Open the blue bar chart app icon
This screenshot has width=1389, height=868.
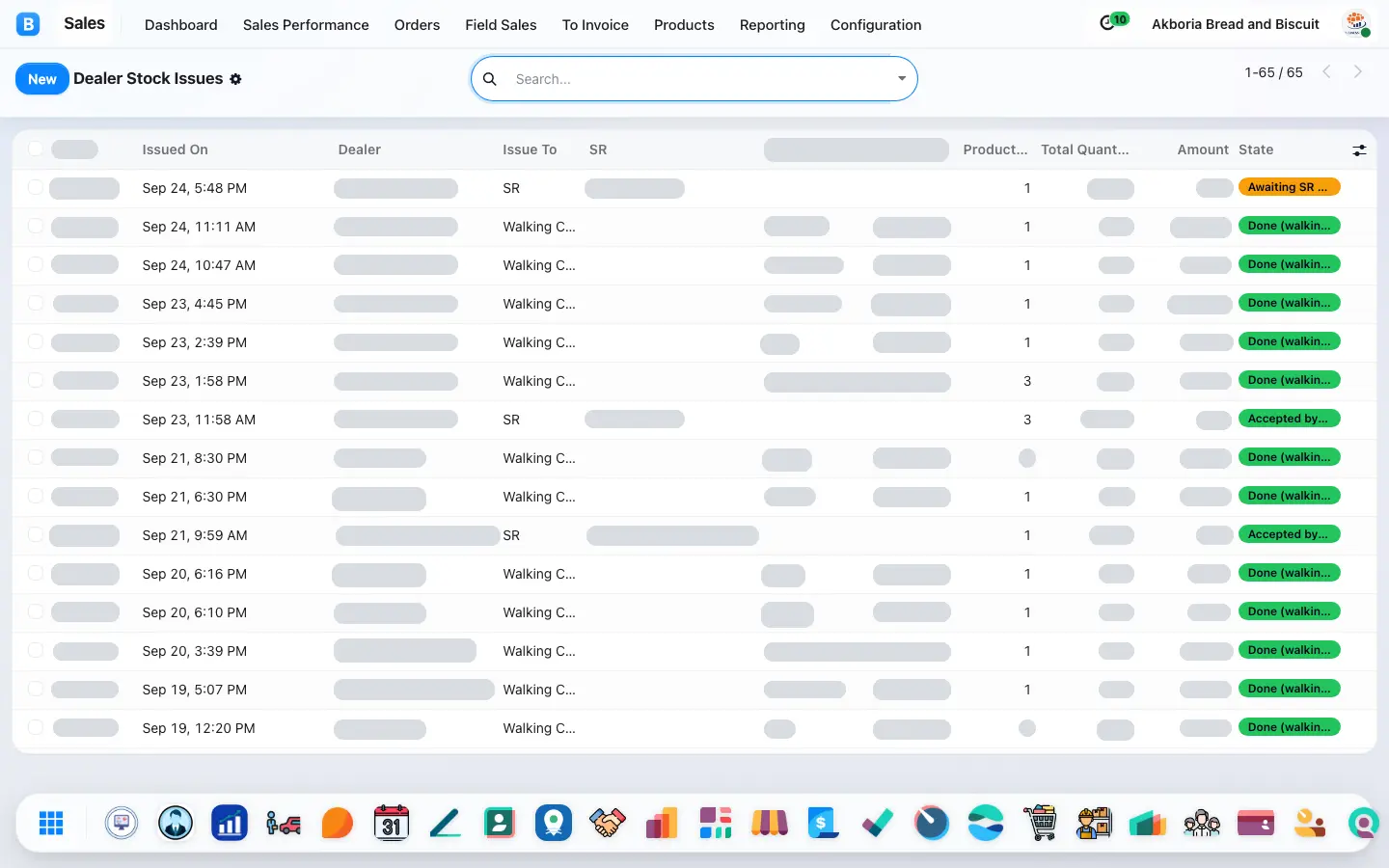click(230, 823)
